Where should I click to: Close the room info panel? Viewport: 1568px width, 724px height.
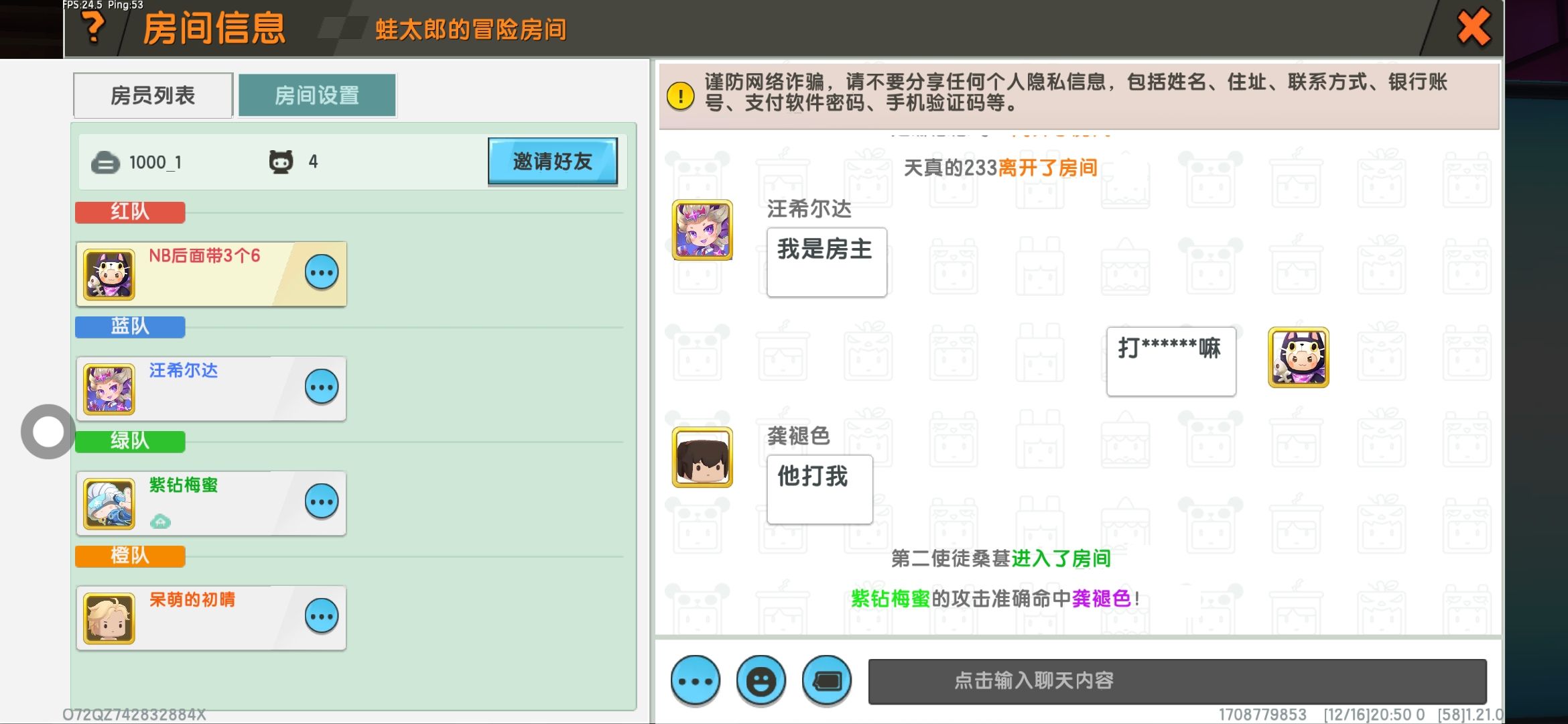point(1474,27)
